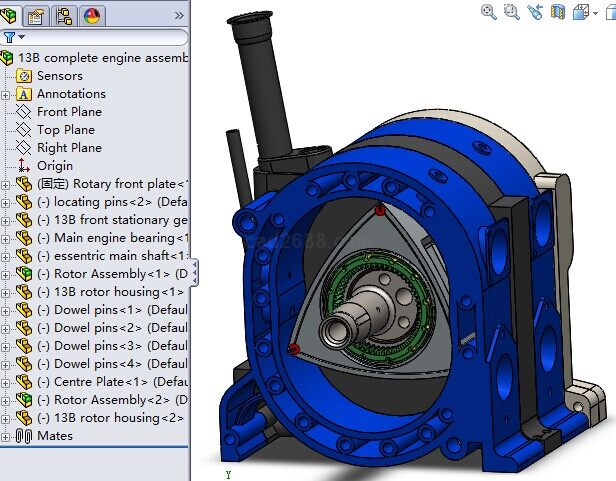Open View Orientation dropdown arrow
This screenshot has height=481, width=616.
point(596,13)
